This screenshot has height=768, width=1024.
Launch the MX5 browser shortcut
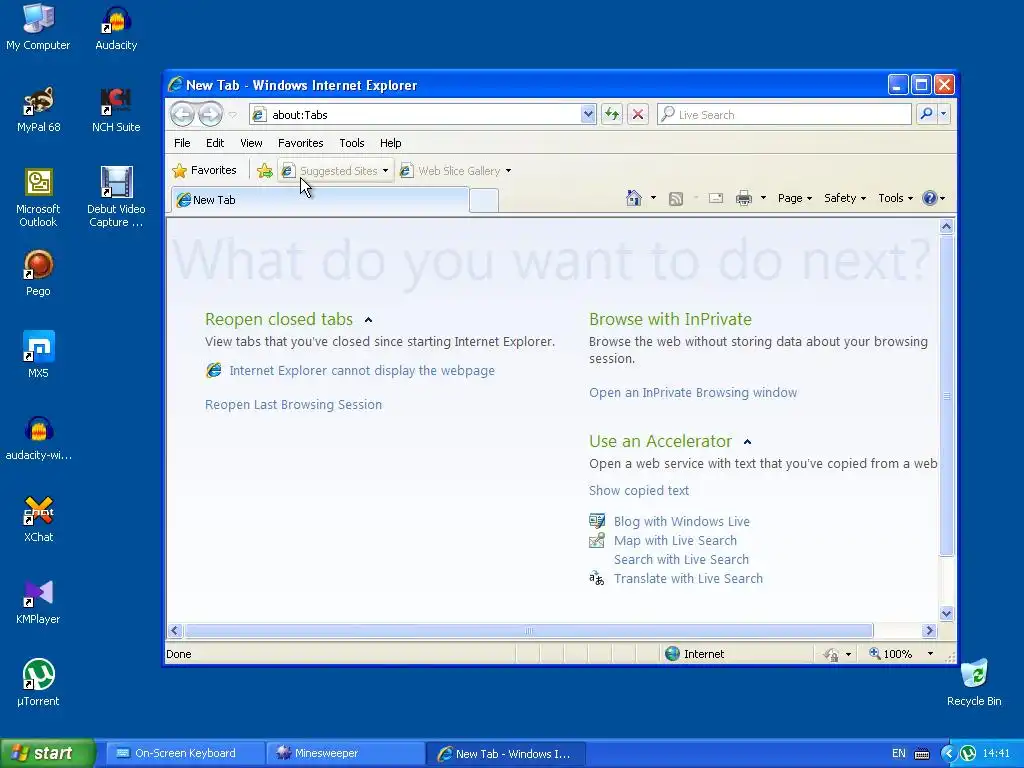point(38,356)
